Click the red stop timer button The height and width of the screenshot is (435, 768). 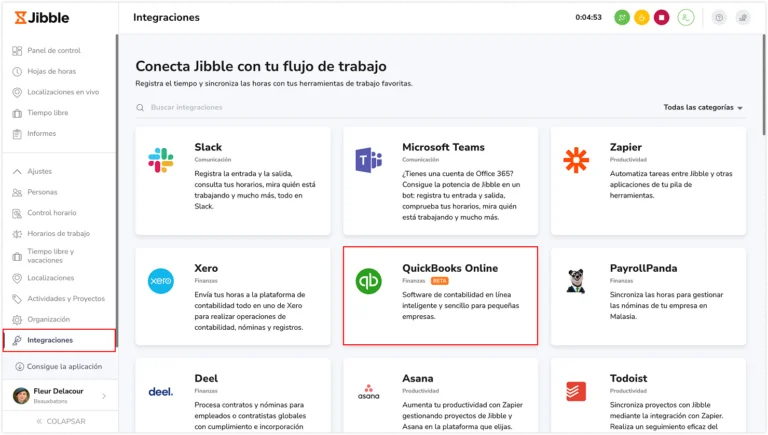pos(661,18)
